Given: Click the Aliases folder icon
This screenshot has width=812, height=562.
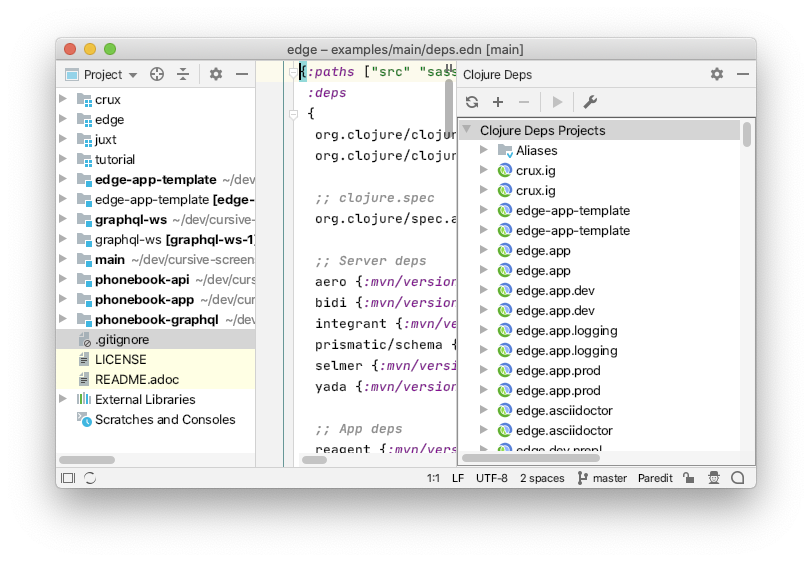Looking at the screenshot, I should pos(505,151).
